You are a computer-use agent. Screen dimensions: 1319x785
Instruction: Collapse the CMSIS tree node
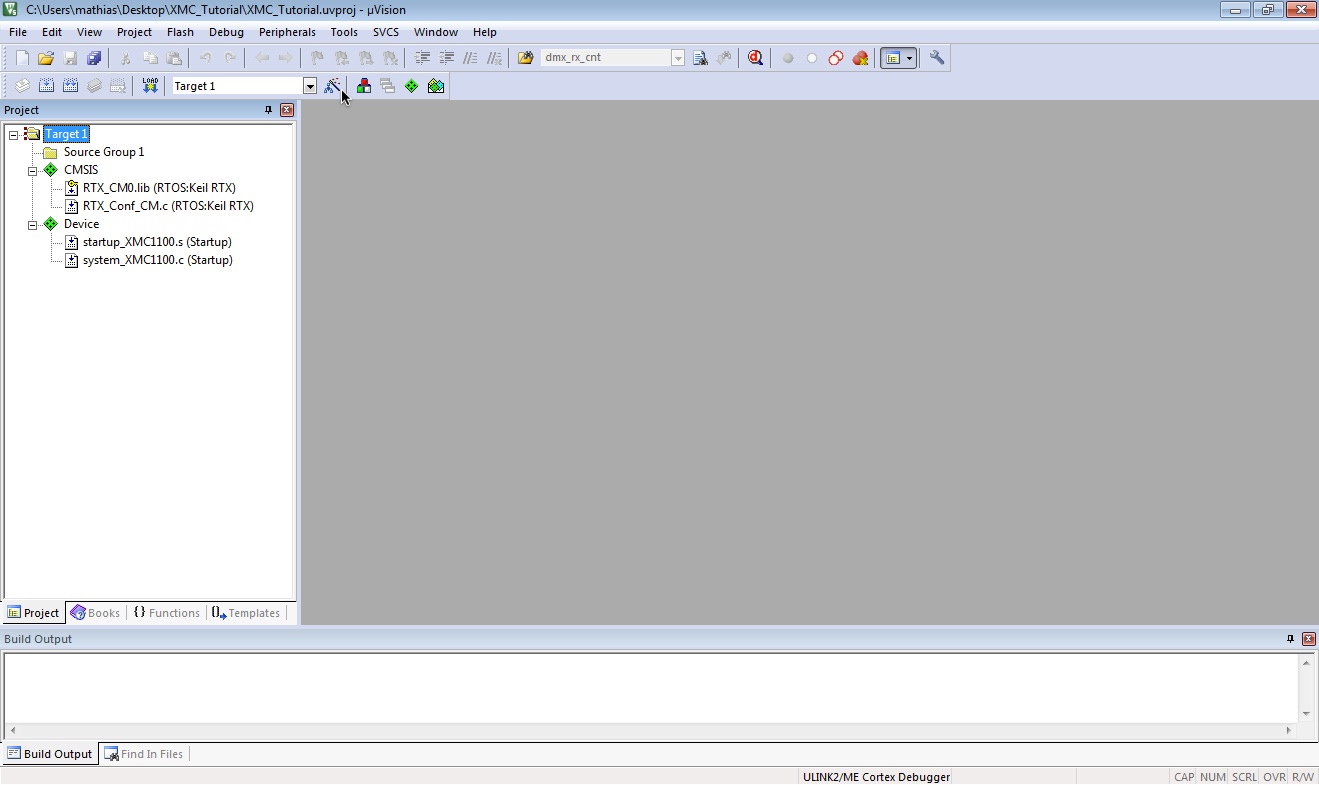pos(32,170)
